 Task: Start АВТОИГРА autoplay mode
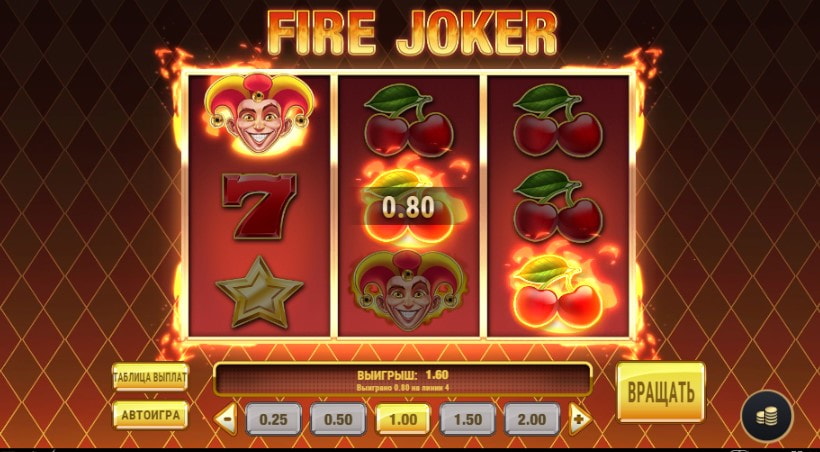(151, 415)
